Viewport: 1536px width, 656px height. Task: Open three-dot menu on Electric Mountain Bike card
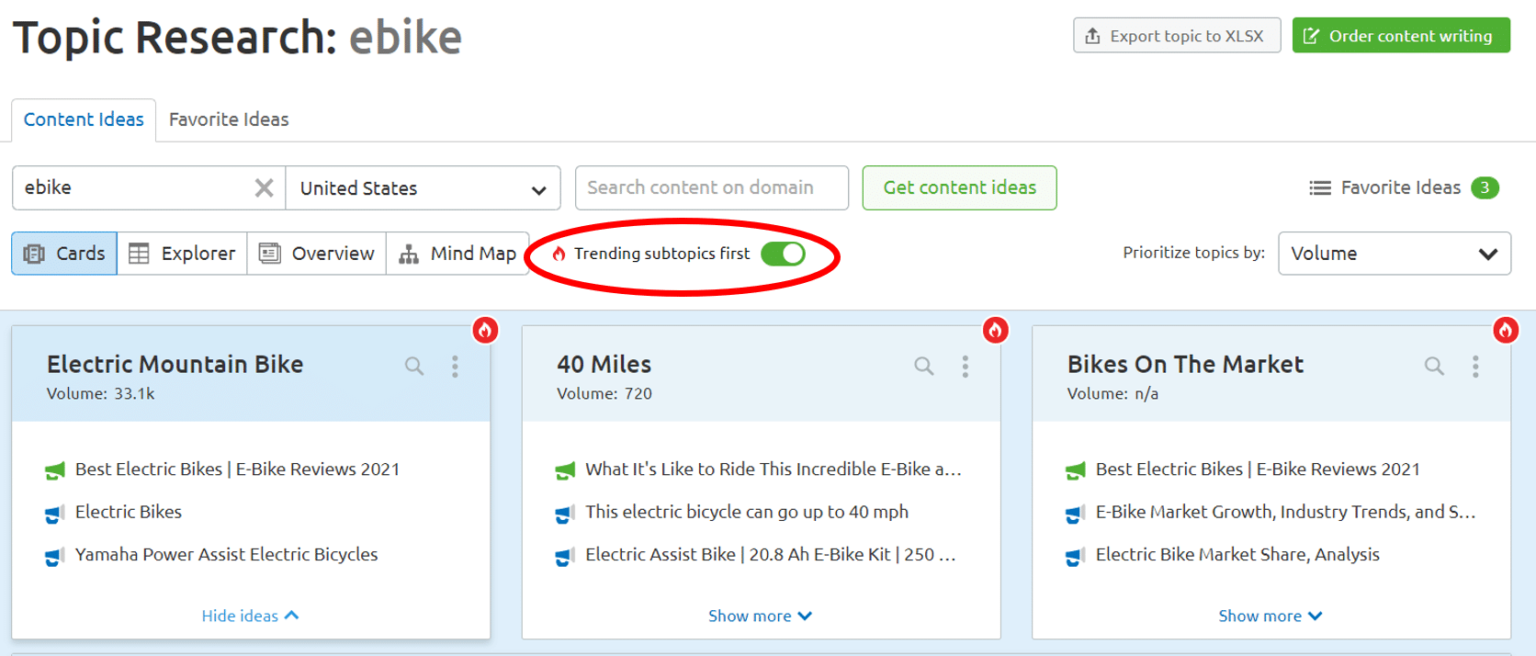point(455,366)
